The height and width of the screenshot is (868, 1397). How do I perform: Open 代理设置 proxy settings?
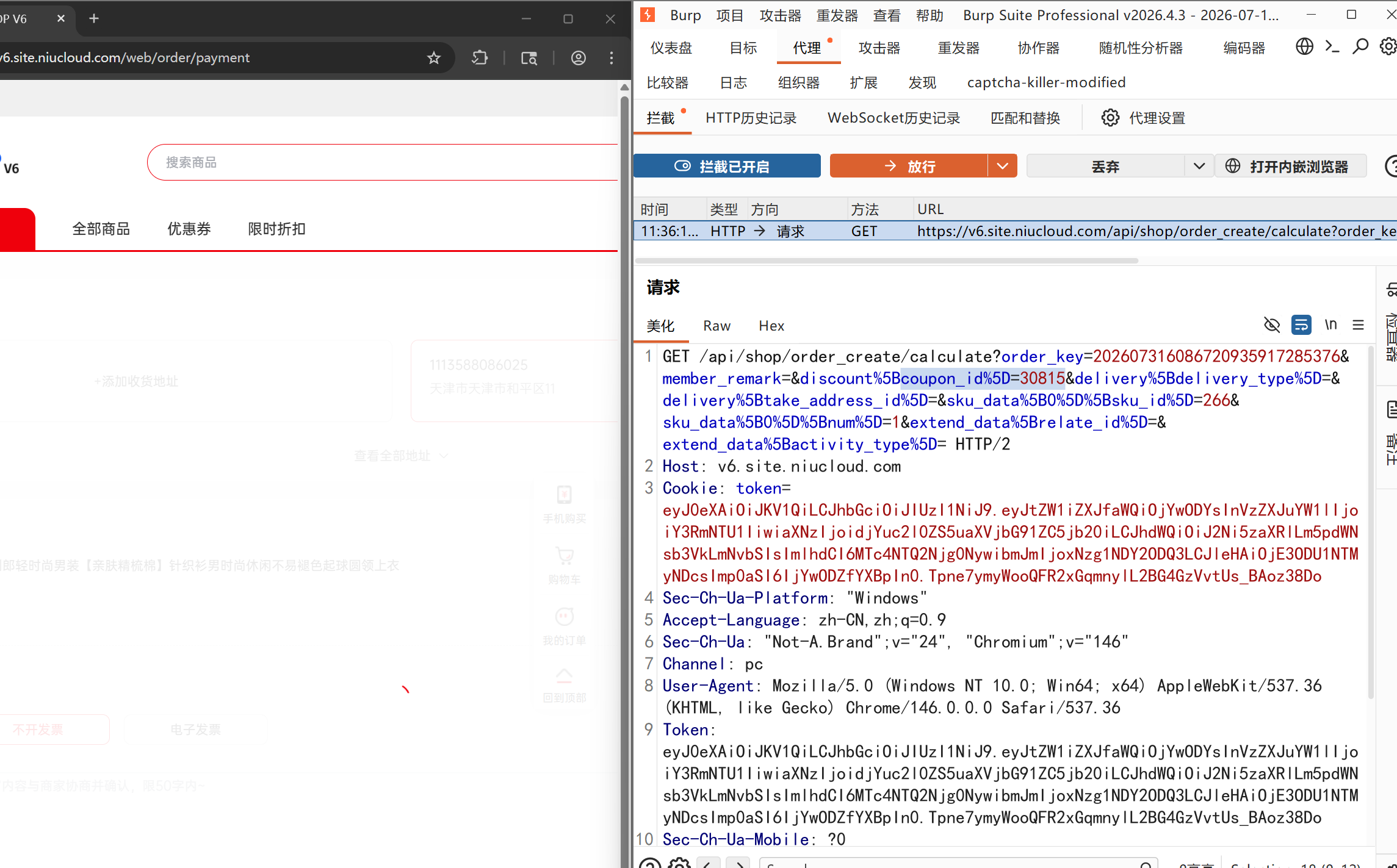pos(1143,118)
